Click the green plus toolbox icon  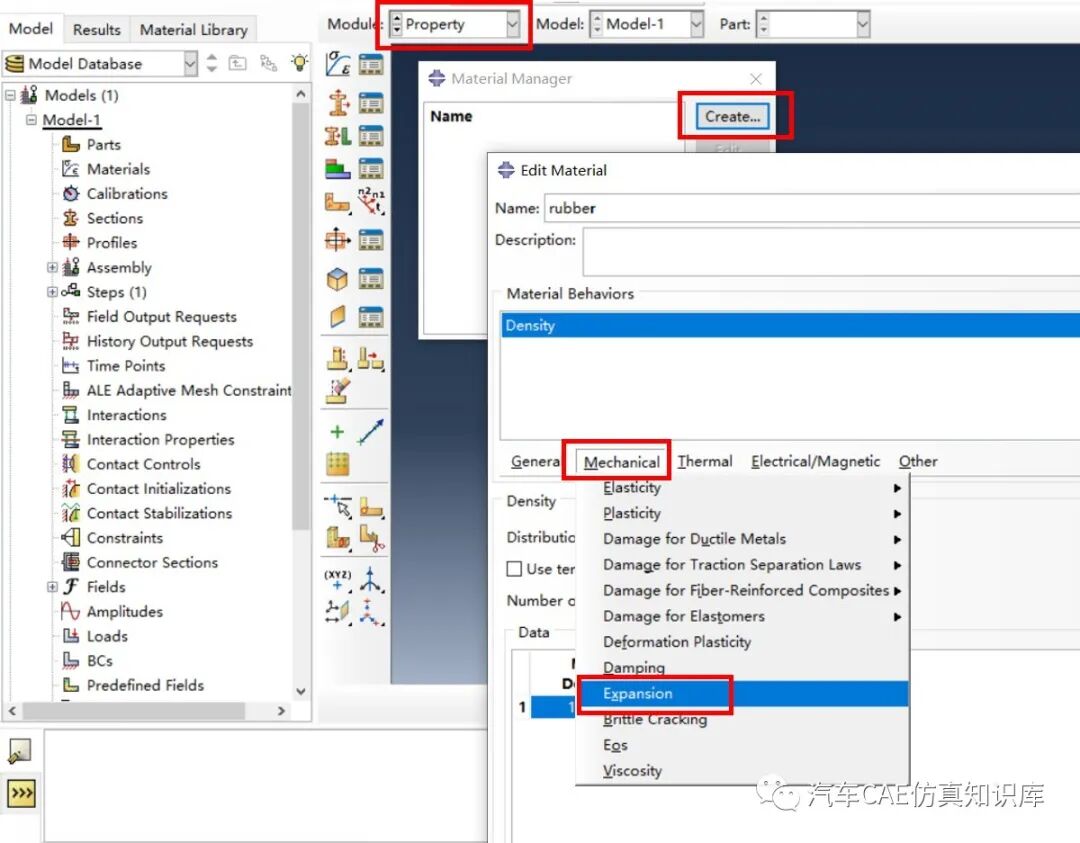337,432
